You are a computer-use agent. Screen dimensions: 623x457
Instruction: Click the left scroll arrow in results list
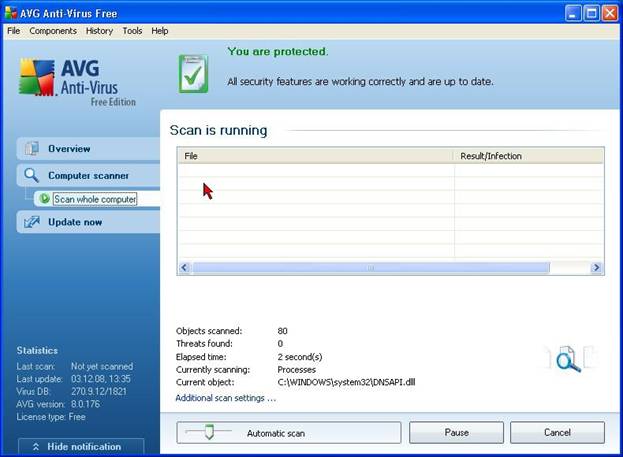(184, 267)
